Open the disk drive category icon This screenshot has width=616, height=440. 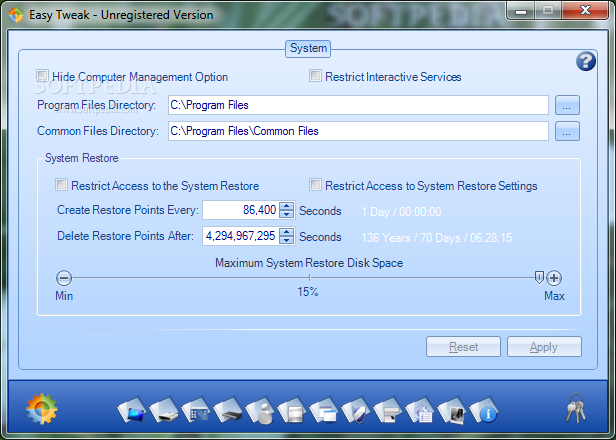click(164, 411)
